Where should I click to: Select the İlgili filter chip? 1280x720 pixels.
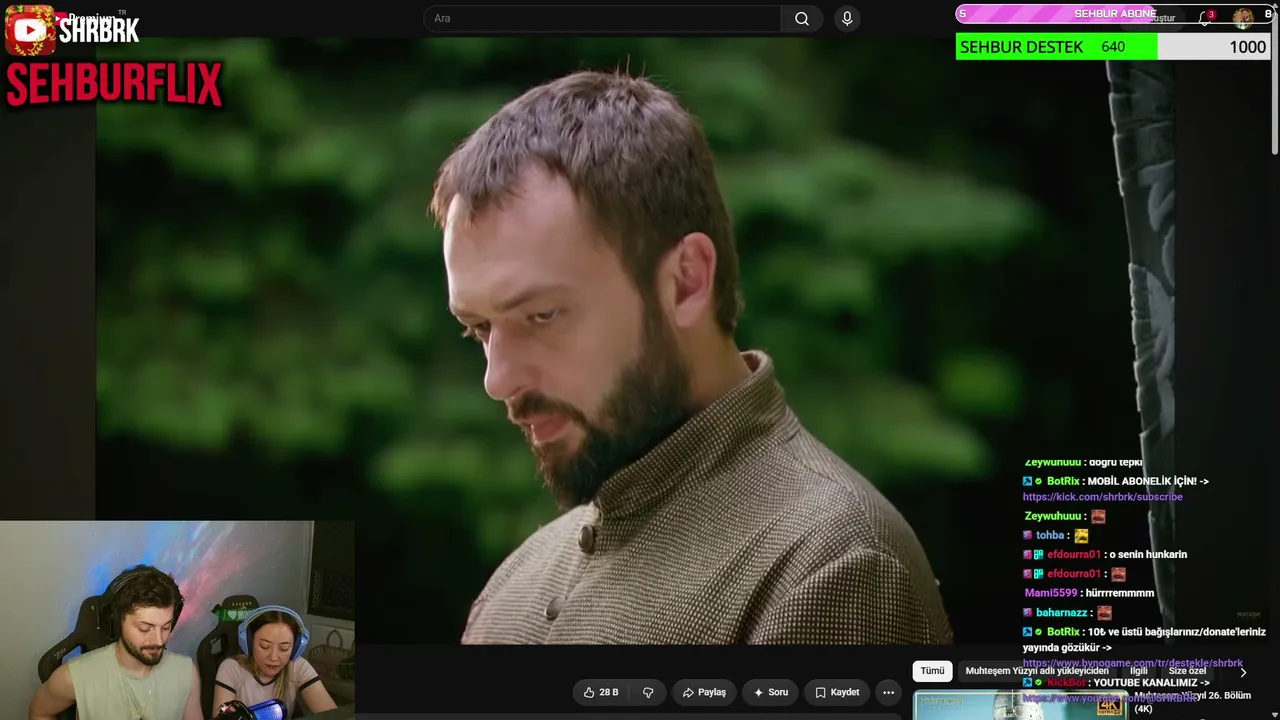pyautogui.click(x=1139, y=671)
